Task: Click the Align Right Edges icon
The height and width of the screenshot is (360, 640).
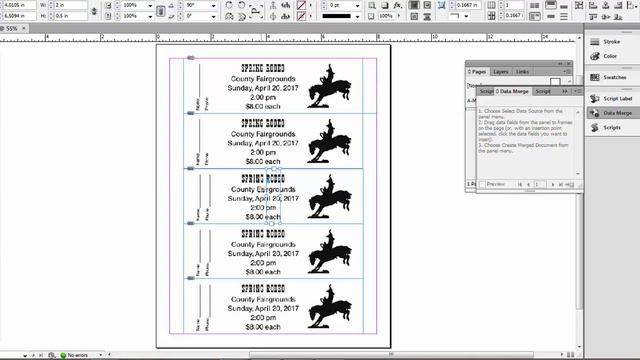Action: (x=618, y=5)
